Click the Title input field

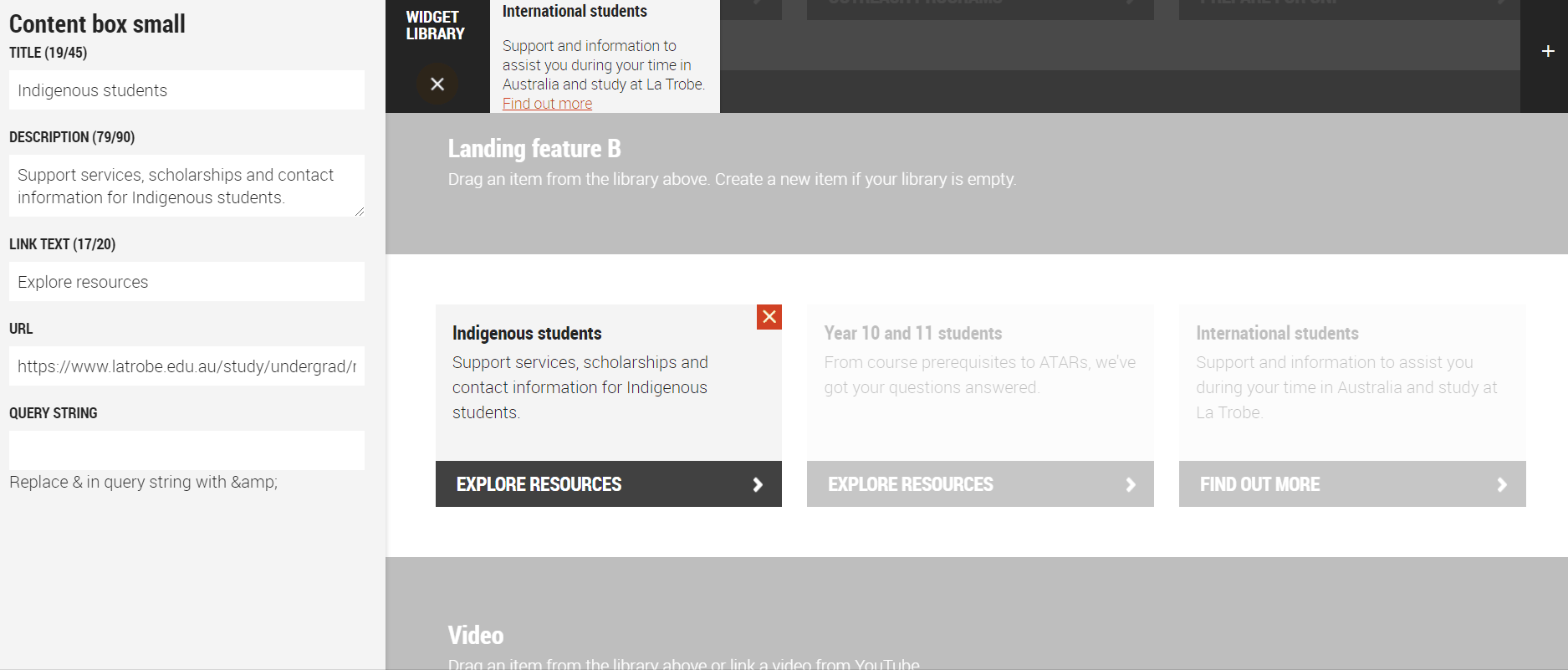(186, 90)
